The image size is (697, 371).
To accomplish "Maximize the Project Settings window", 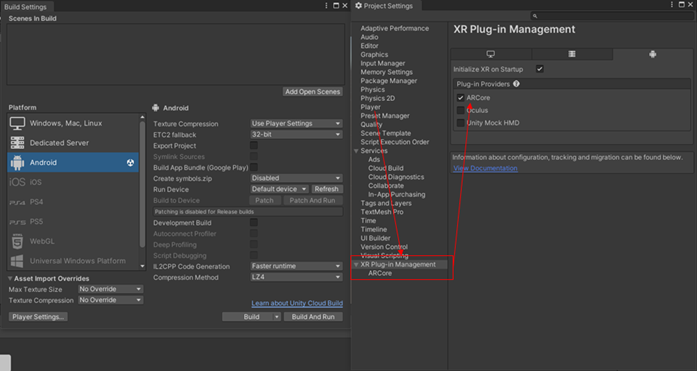I will click(x=681, y=4).
